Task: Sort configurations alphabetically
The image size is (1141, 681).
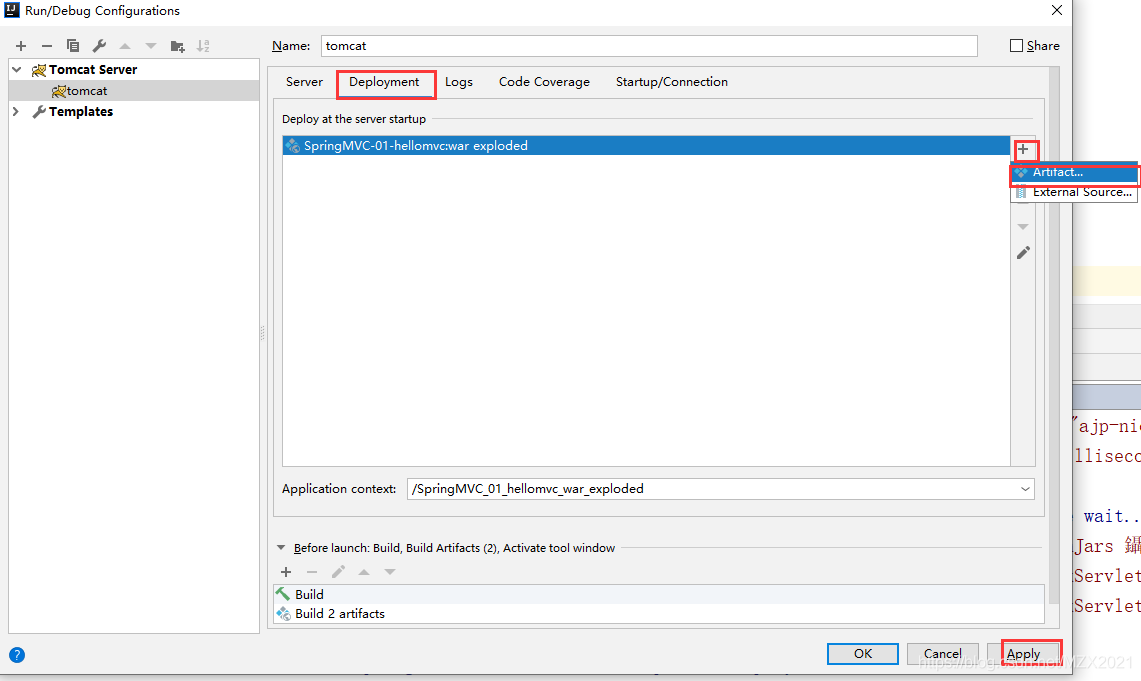Action: tap(203, 46)
